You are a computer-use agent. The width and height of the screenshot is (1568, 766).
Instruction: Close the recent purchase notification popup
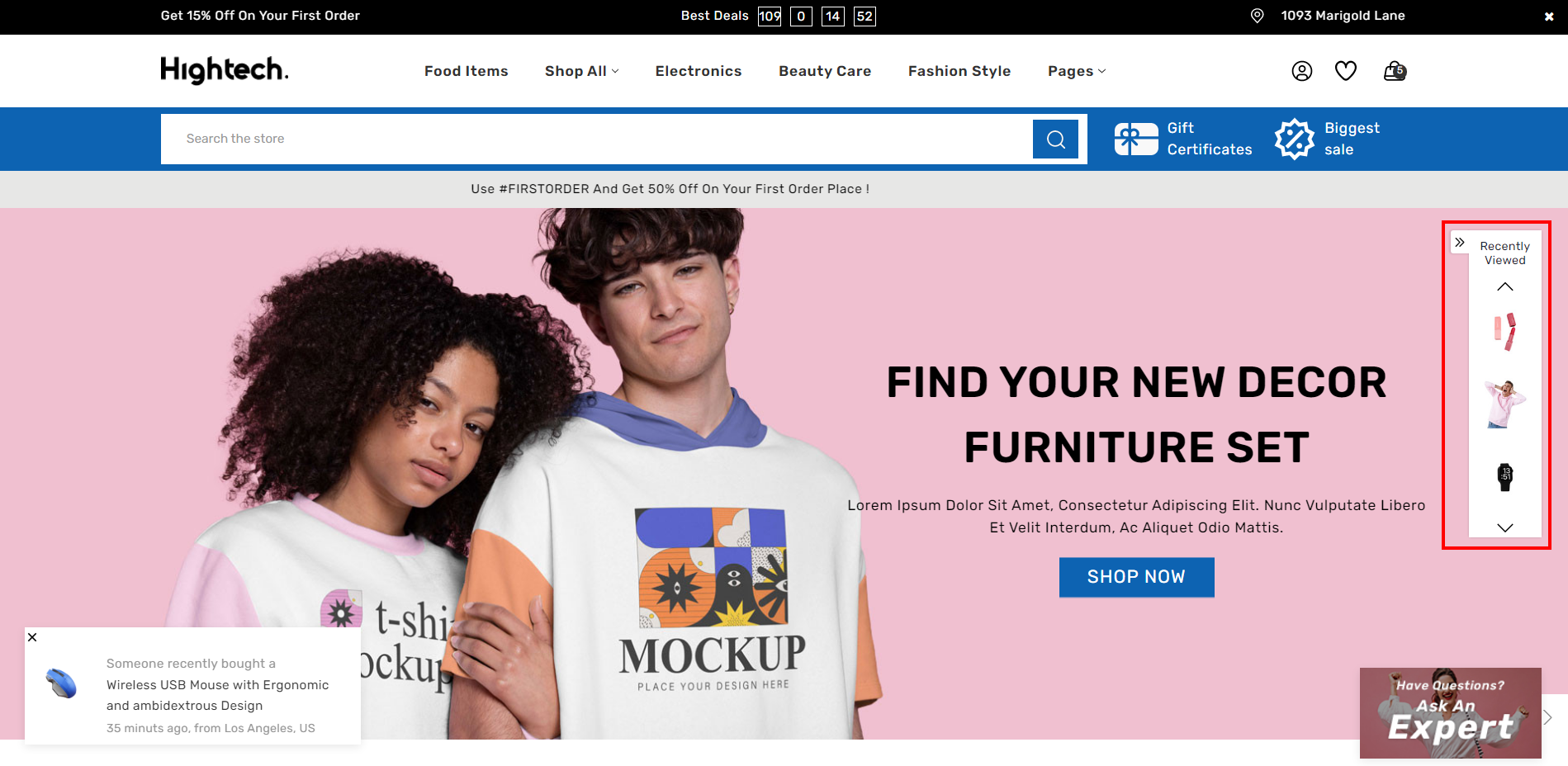pos(32,637)
